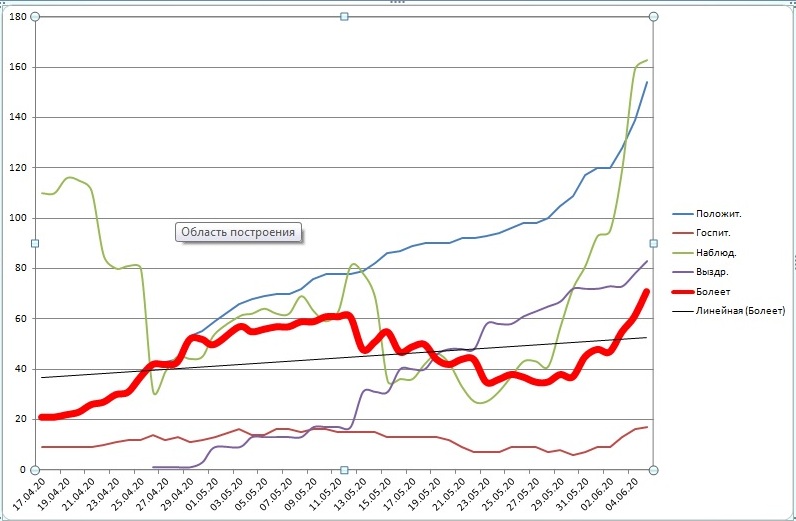
Task: Click the top-center square resize handle
Action: tap(345, 17)
